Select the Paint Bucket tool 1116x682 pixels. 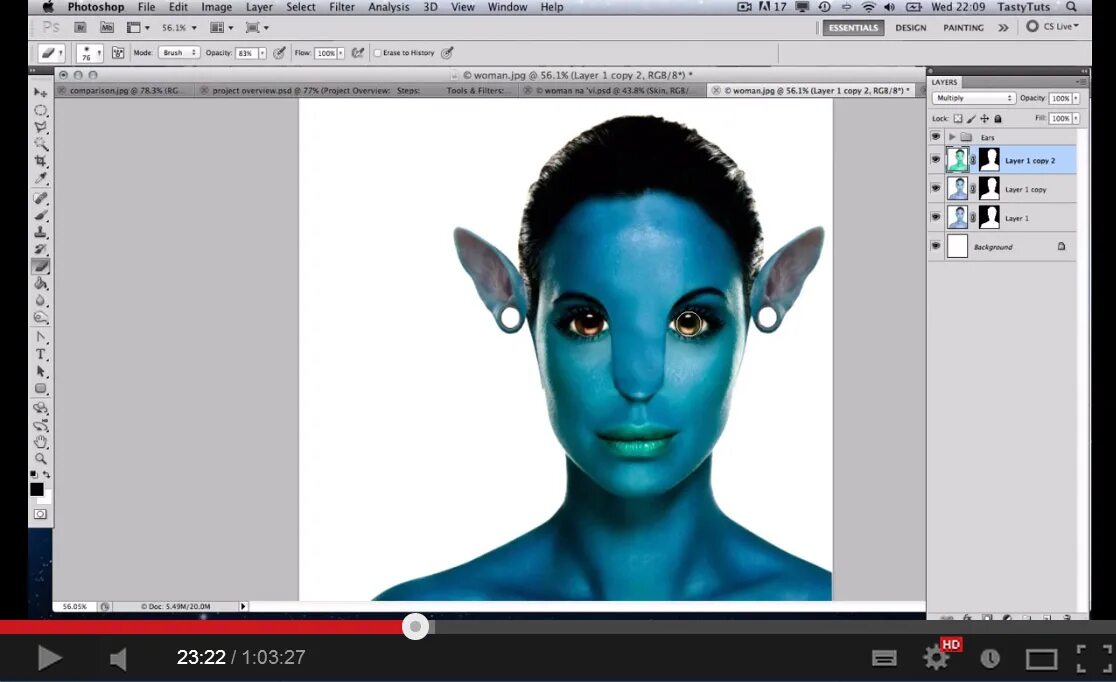coord(41,283)
